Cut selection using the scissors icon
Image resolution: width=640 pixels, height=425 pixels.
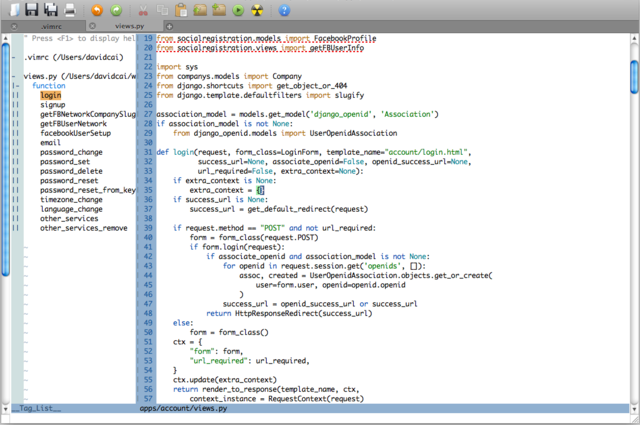tap(142, 11)
